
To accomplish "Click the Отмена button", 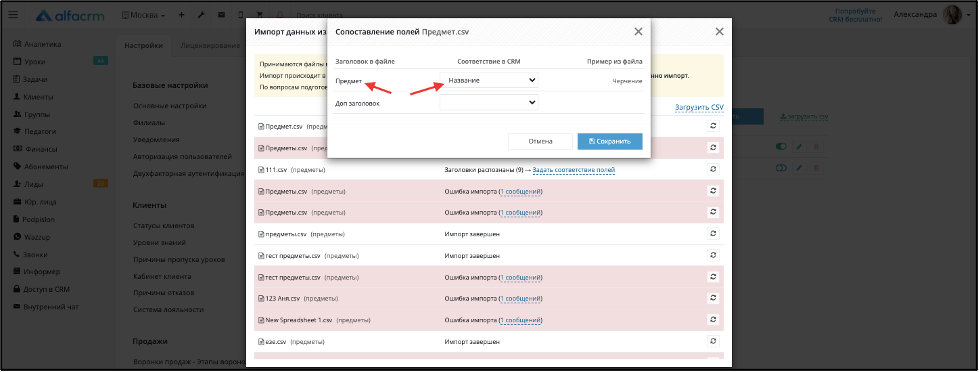I will [540, 141].
